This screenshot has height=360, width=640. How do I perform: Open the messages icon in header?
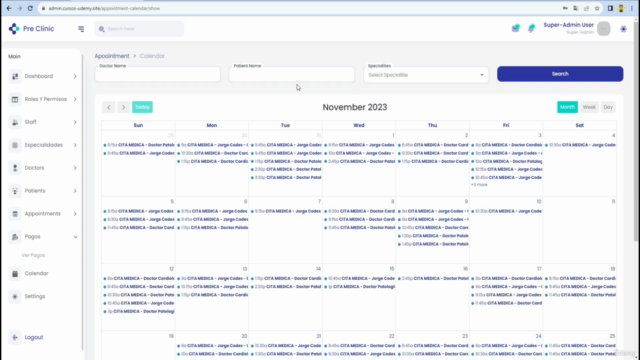[x=516, y=28]
